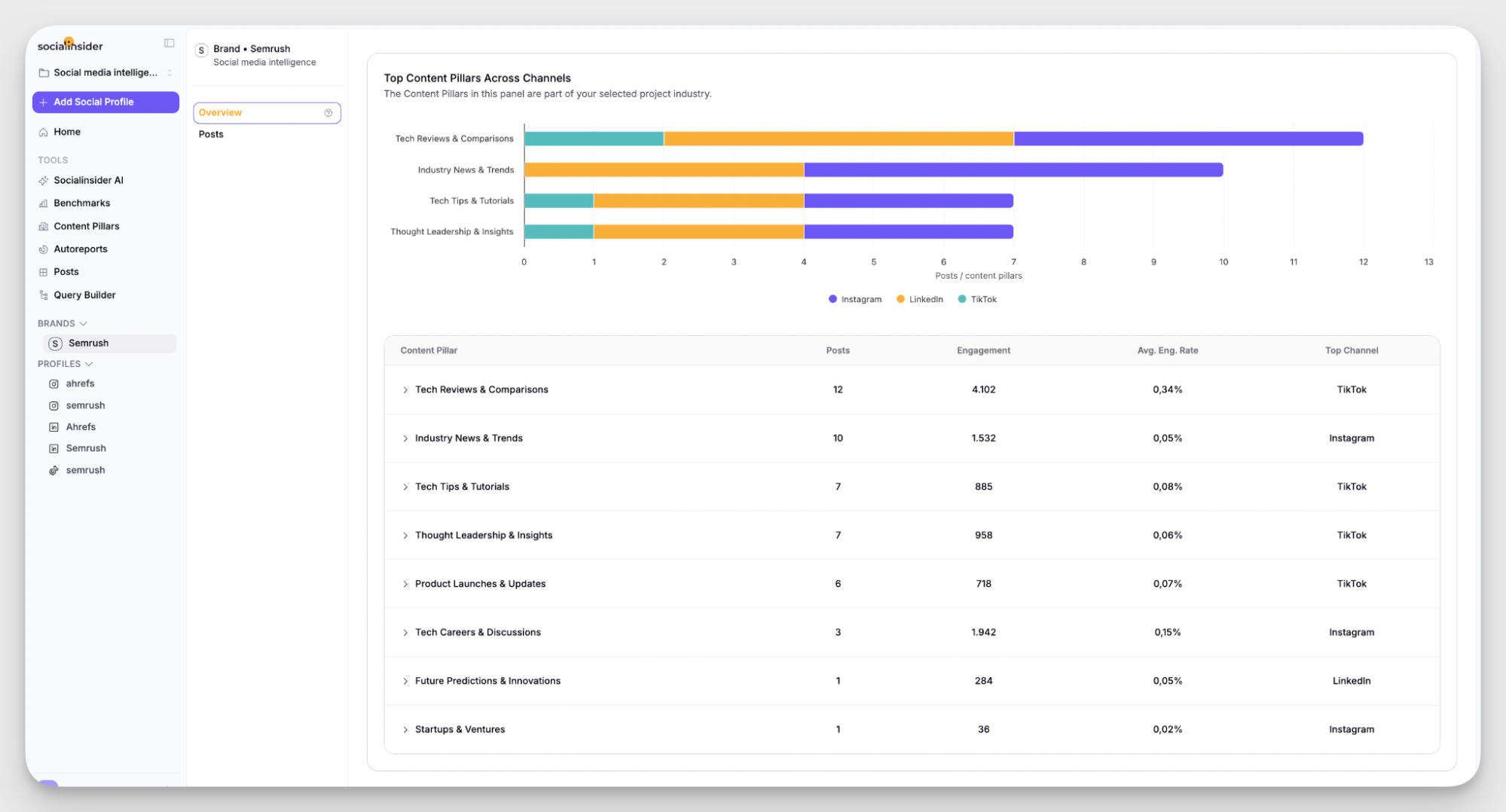The image size is (1506, 812).
Task: Click the folder icon next to project name
Action: pyautogui.click(x=44, y=73)
